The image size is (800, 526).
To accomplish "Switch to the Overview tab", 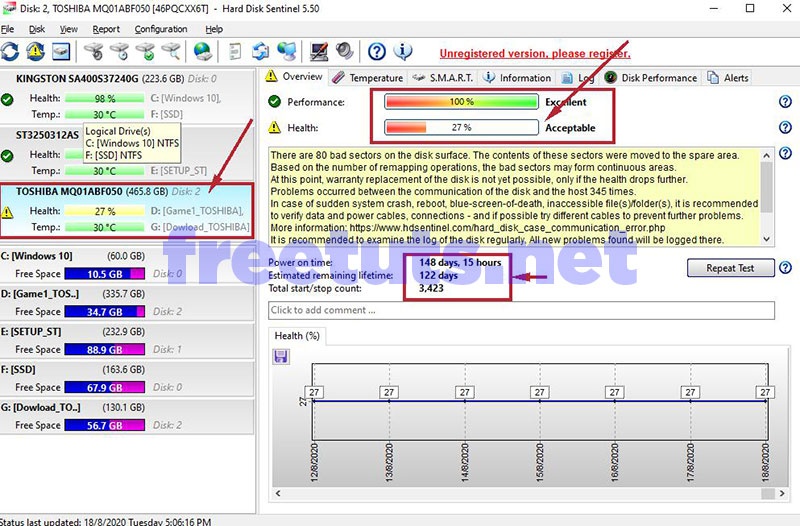I will pos(294,77).
